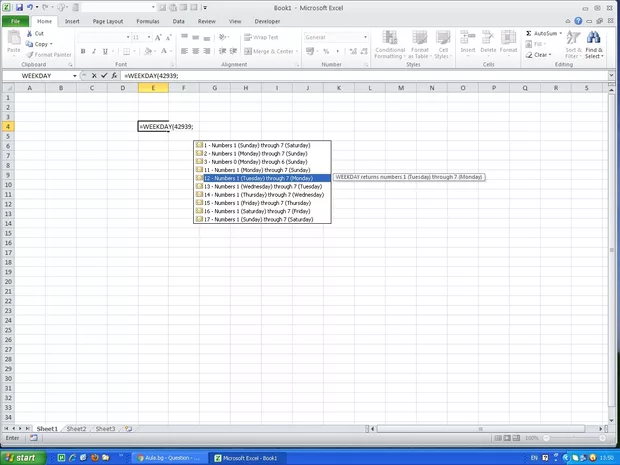Click the Cancel (X) button in formula bar
Image resolution: width=620 pixels, height=465 pixels.
[95, 76]
